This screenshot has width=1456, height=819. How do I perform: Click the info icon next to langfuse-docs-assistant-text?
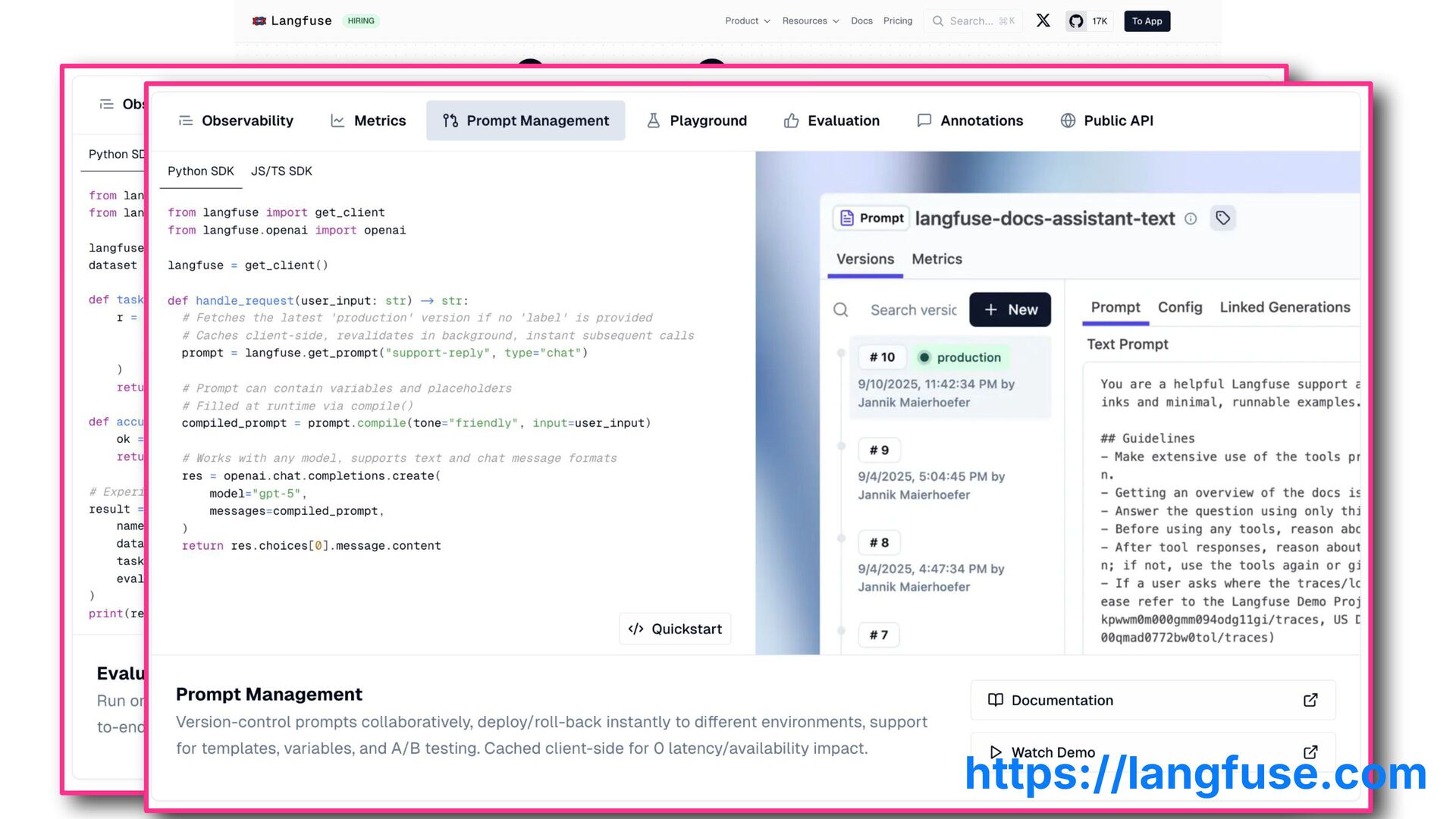[x=1191, y=219]
